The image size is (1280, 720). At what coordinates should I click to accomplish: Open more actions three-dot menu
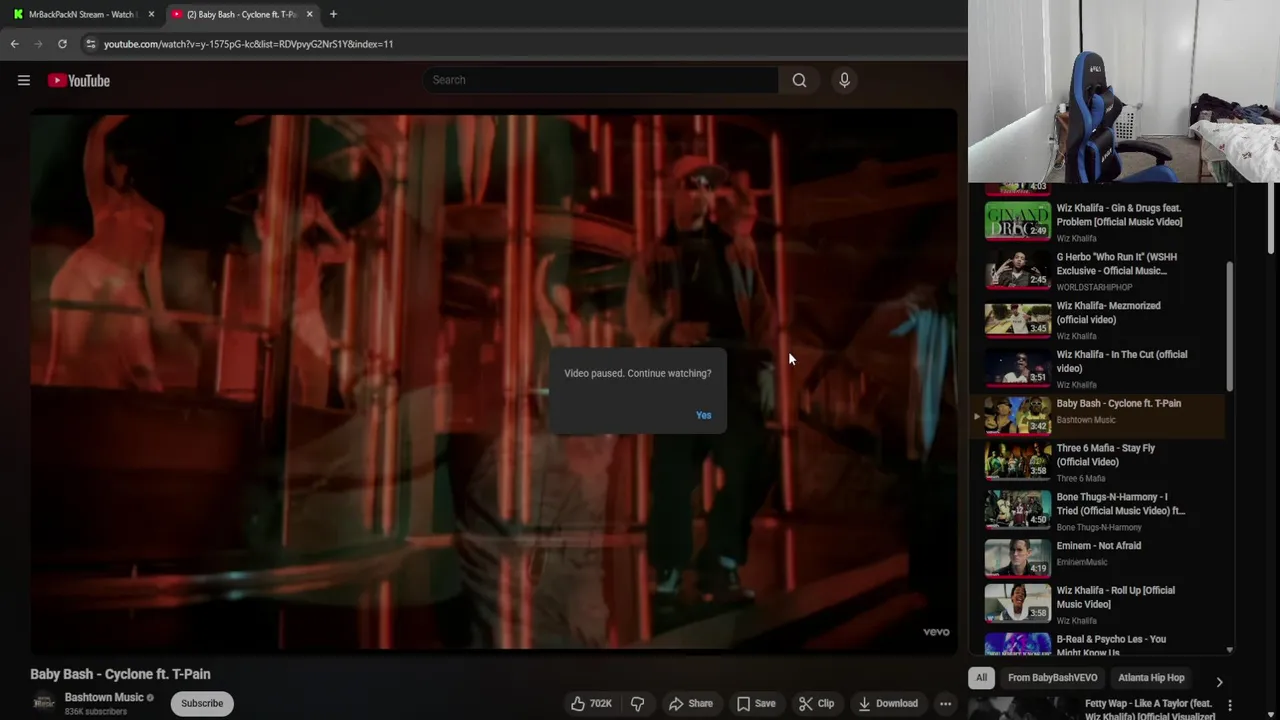pos(945,703)
